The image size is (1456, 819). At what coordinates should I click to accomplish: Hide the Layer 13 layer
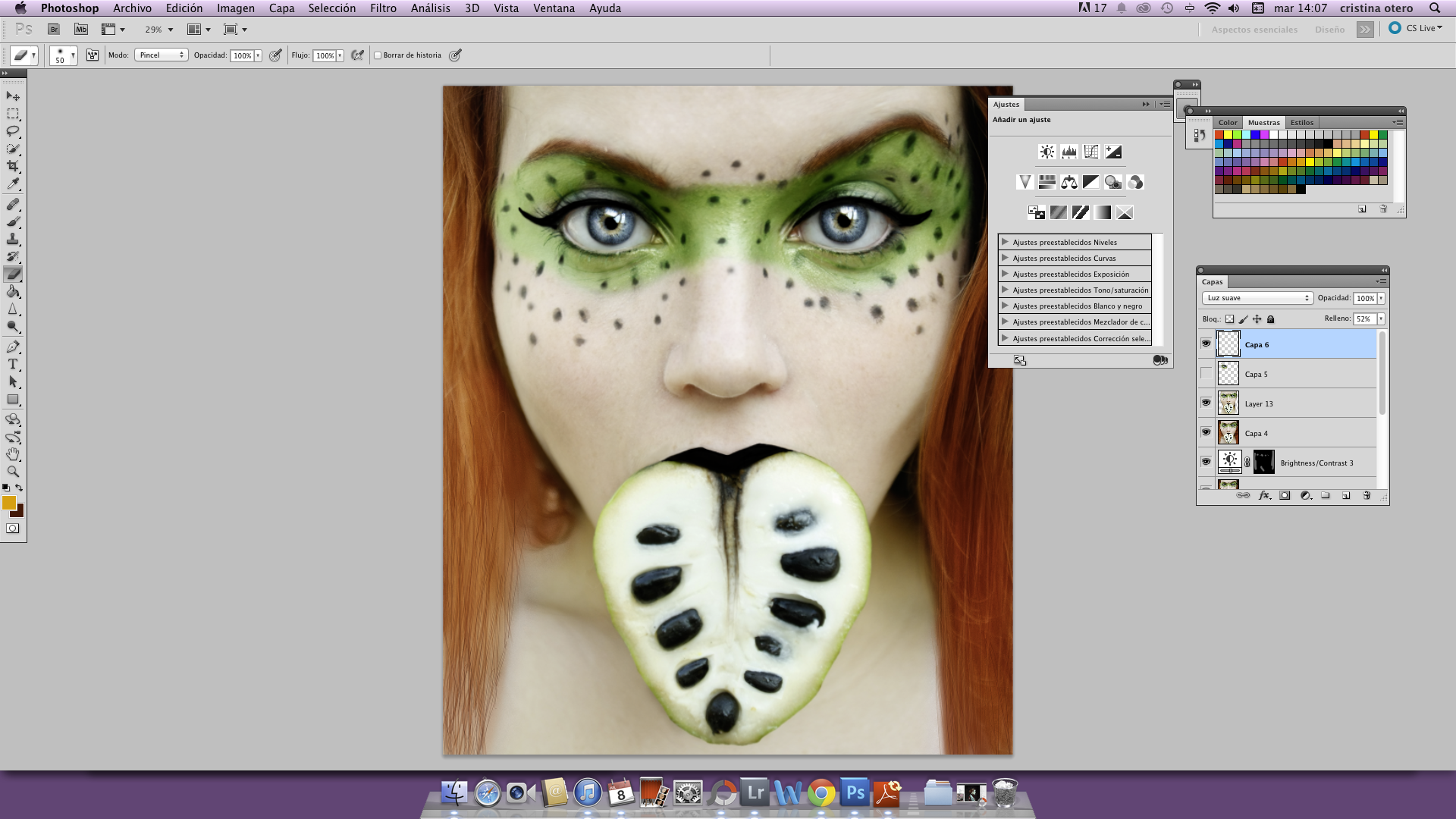[x=1206, y=403]
